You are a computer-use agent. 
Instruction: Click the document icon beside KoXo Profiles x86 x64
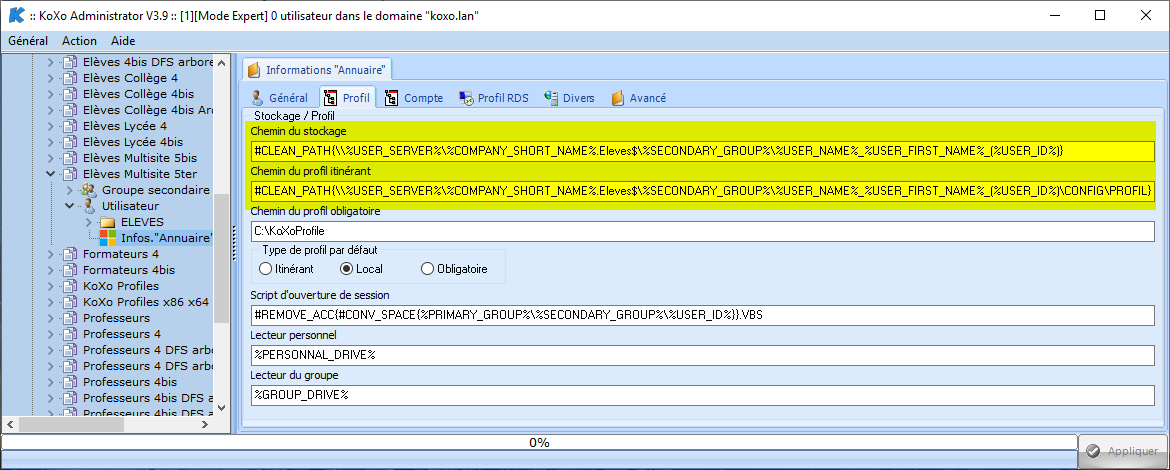pos(70,302)
